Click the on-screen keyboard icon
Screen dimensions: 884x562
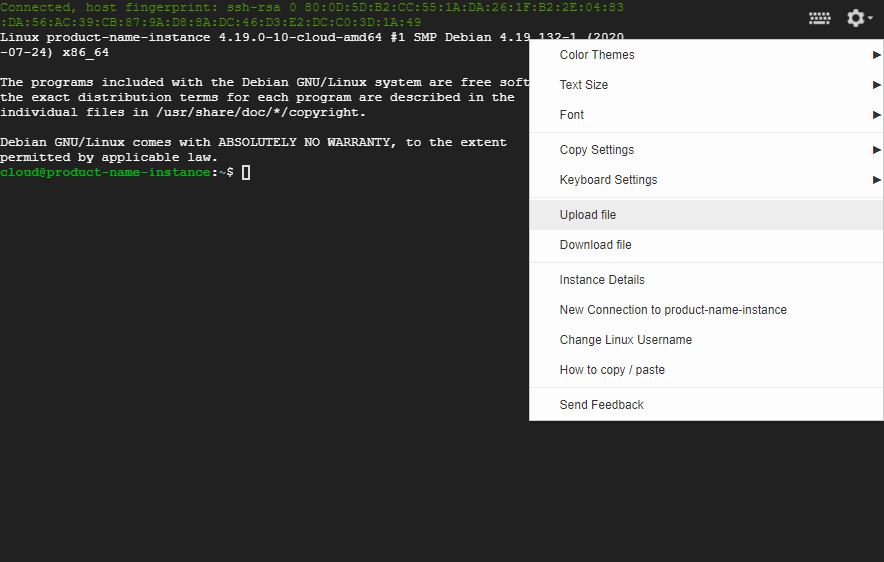click(820, 18)
